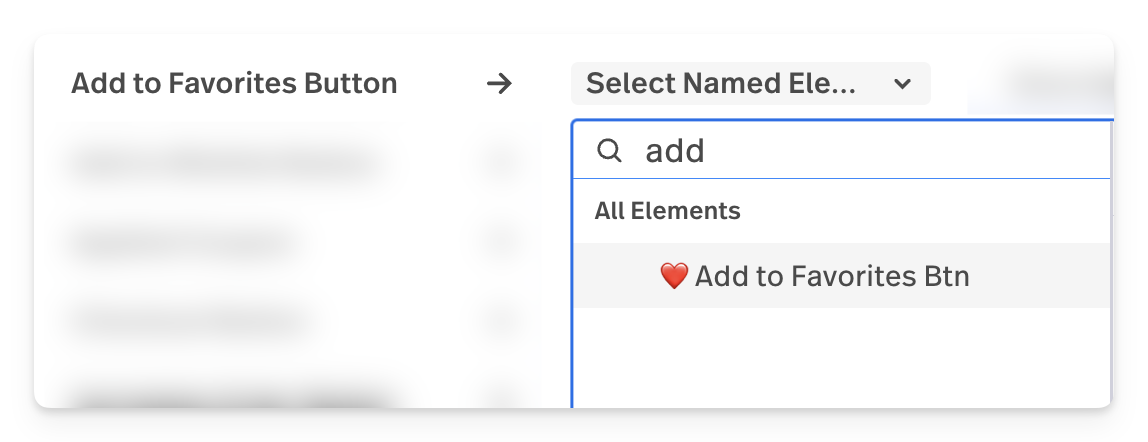This screenshot has height=442, width=1148.
Task: Select the second blurred row in left list
Action: click(x=183, y=241)
